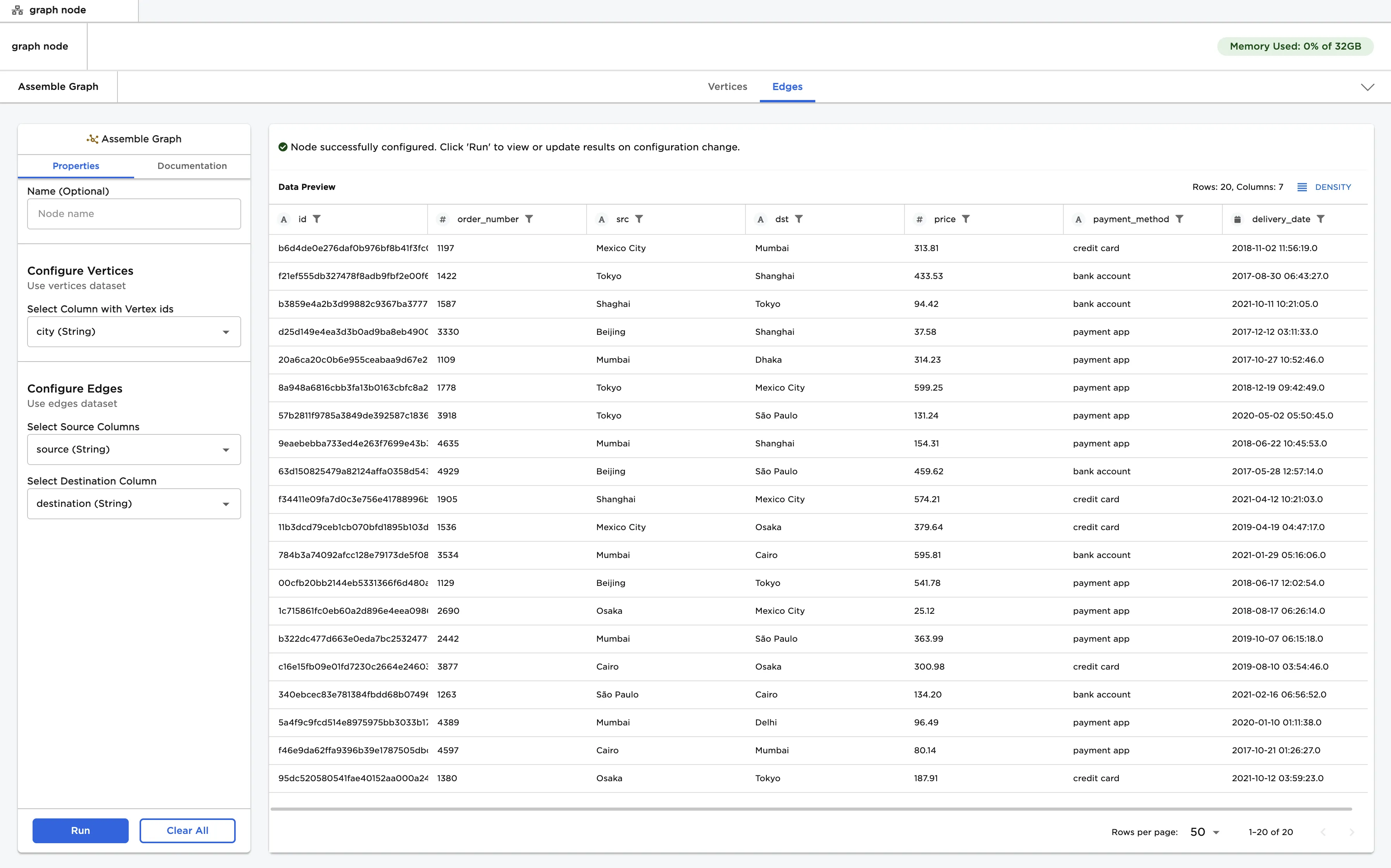1391x868 pixels.
Task: Filter the dst column
Action: pyautogui.click(x=798, y=219)
